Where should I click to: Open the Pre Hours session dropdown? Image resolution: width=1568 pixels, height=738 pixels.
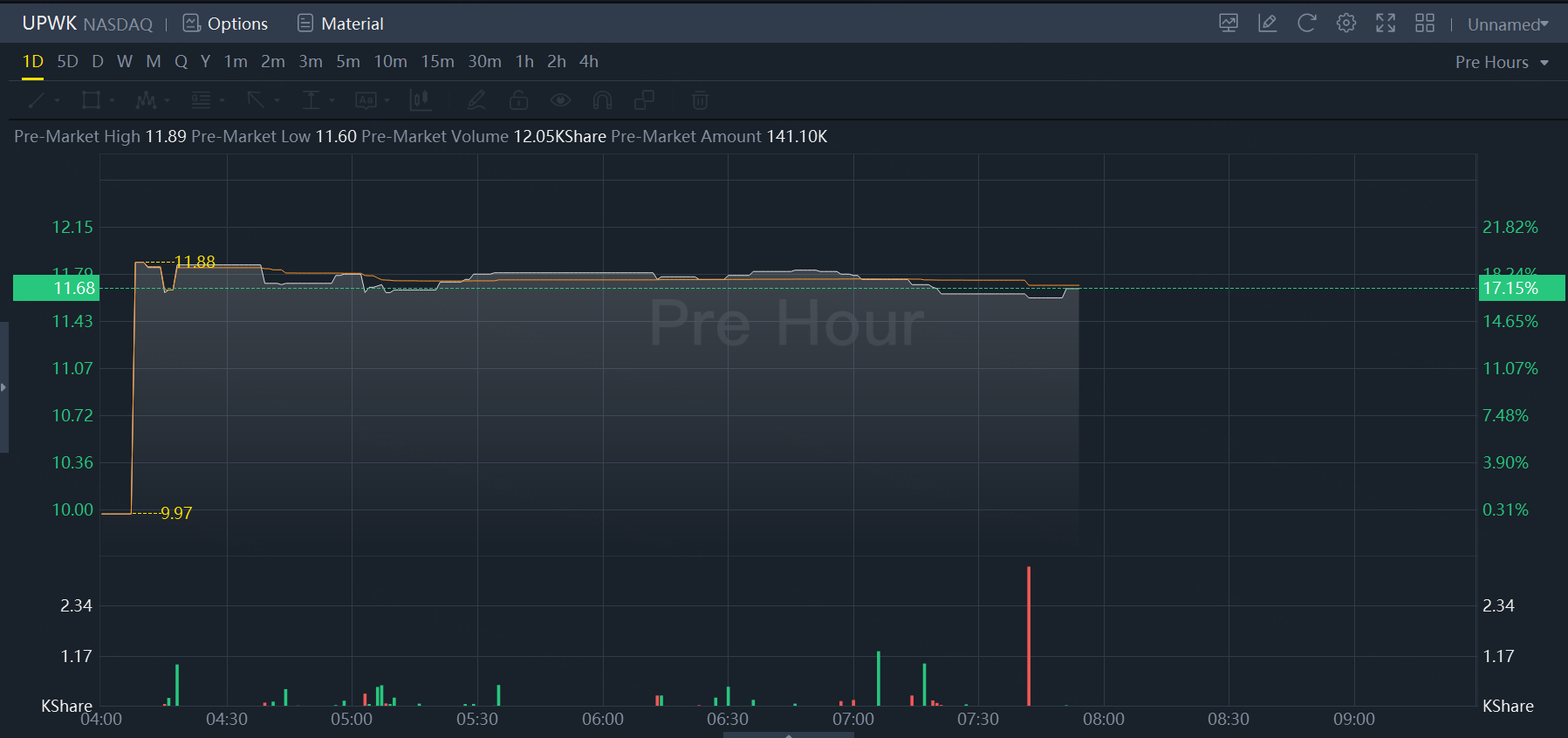(x=1502, y=62)
